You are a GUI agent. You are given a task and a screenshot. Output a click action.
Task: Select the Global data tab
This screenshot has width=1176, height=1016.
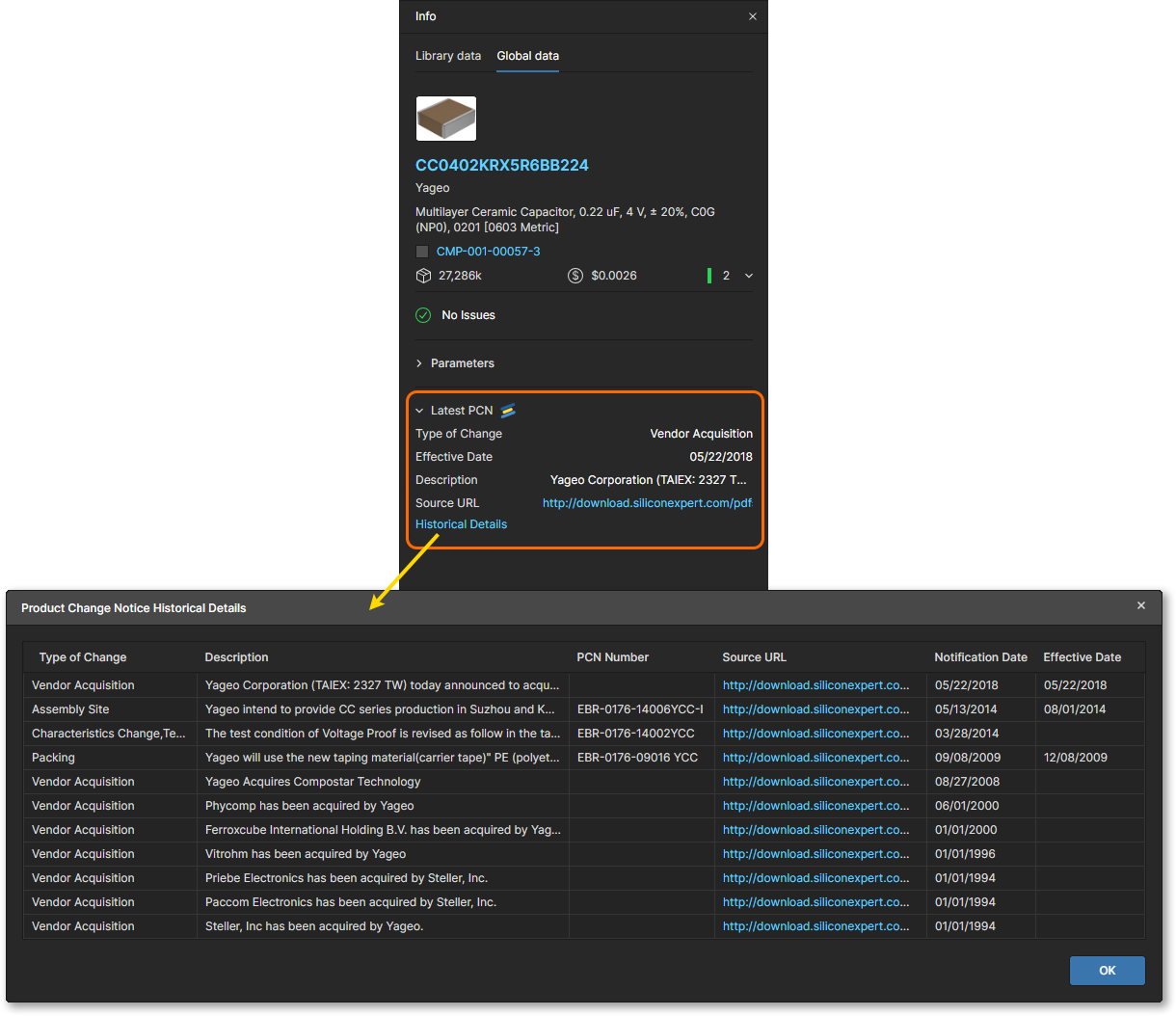point(527,56)
